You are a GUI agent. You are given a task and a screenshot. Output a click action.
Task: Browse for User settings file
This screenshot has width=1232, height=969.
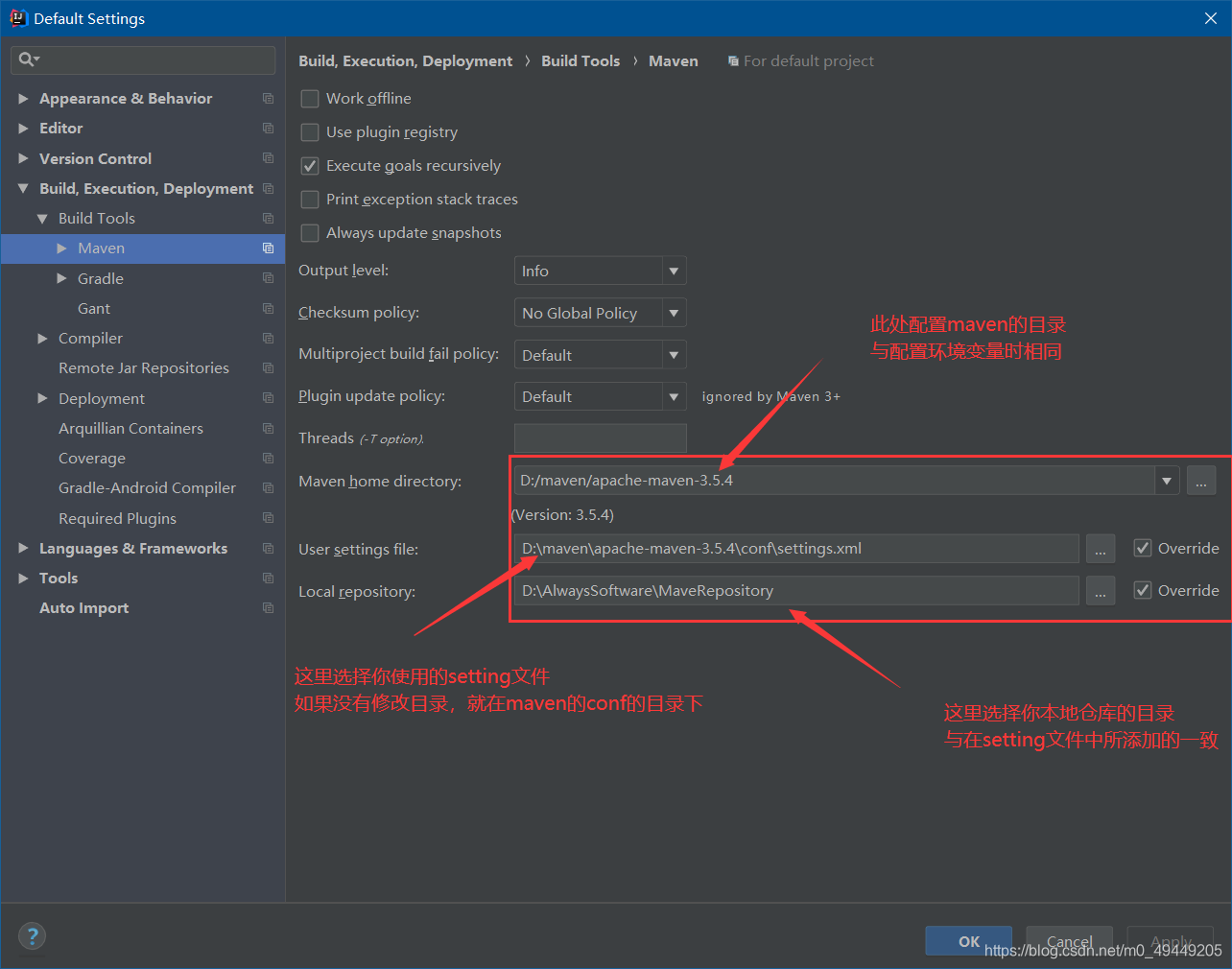[1101, 549]
